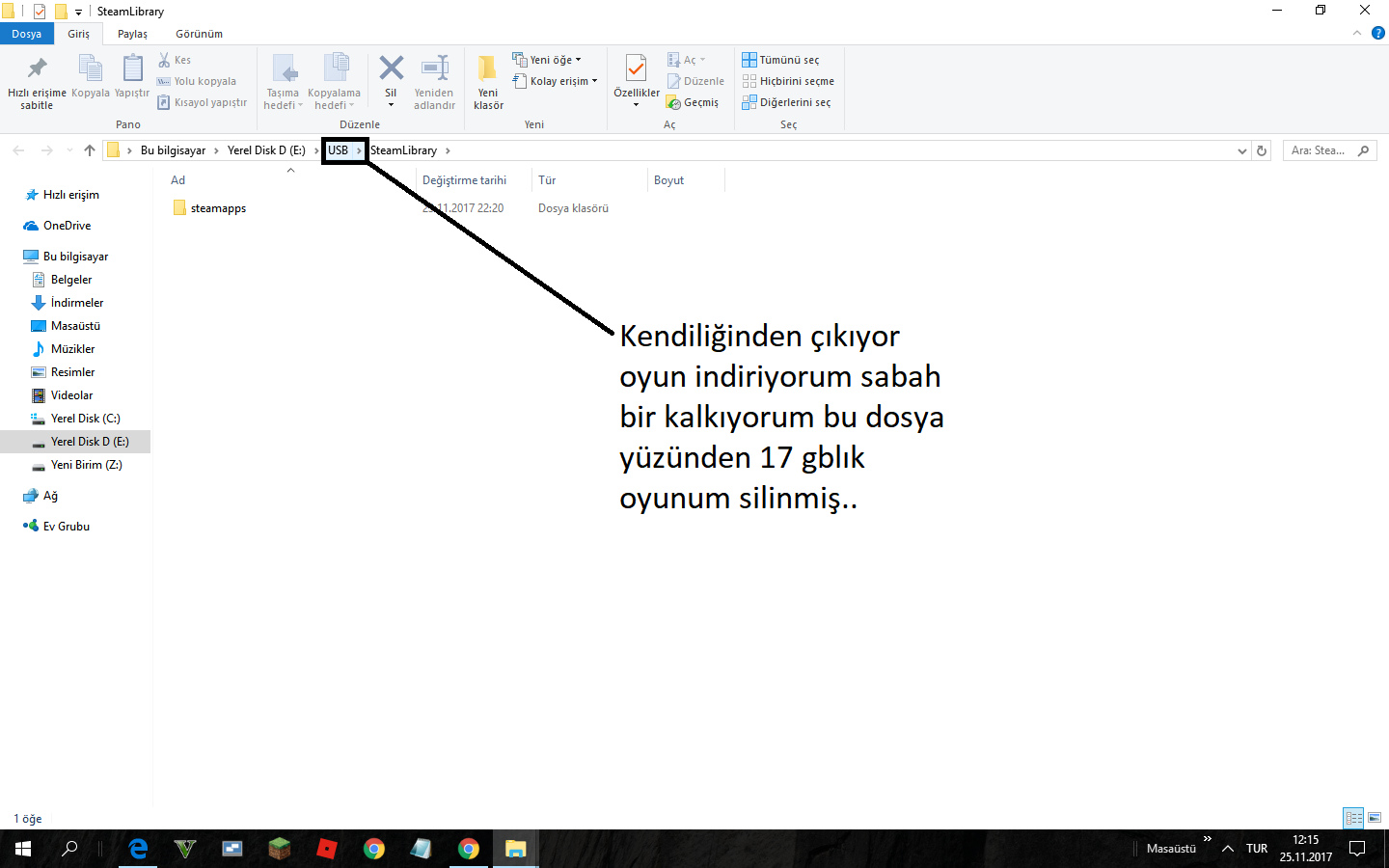Open Taşıma hedefi dropdown

(283, 82)
